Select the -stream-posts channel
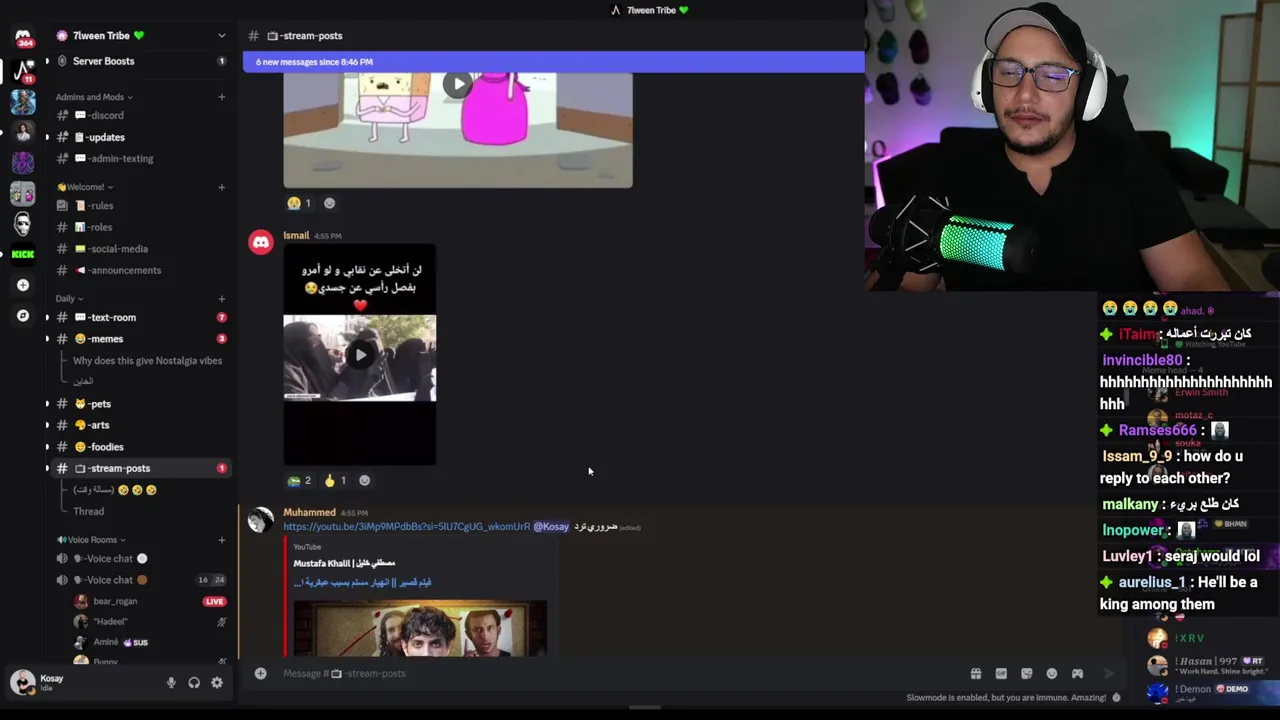The width and height of the screenshot is (1280, 720). tap(141, 468)
